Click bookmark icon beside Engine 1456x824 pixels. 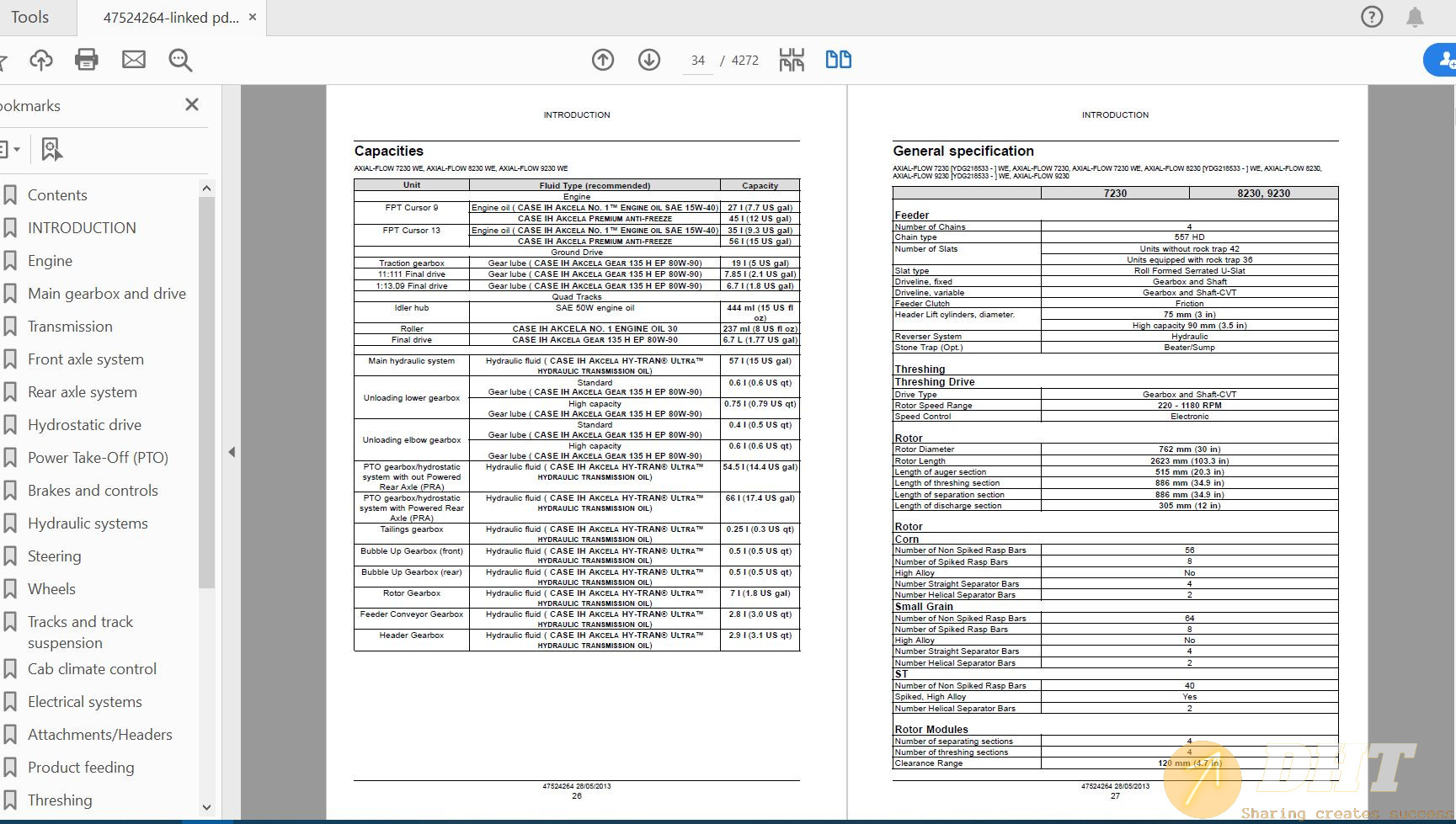tap(10, 261)
